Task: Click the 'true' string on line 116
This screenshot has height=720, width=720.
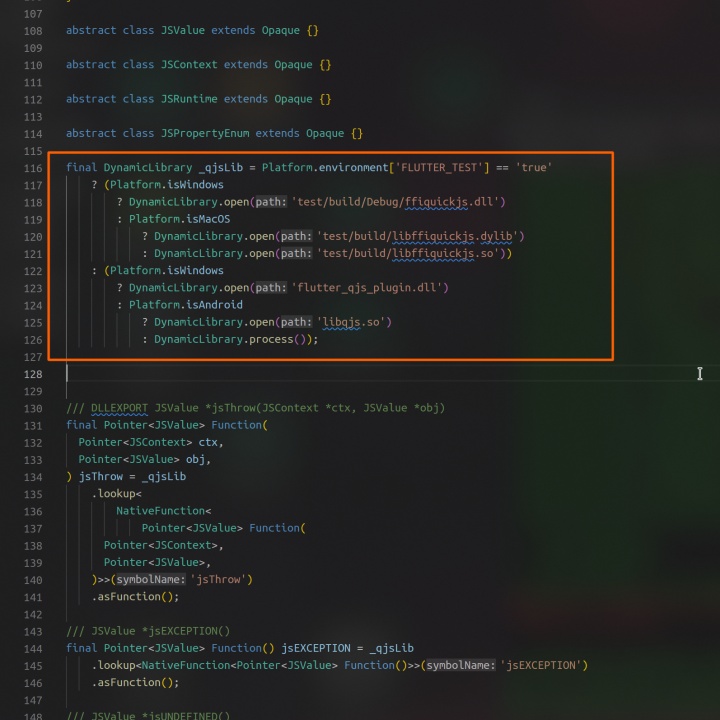Action: [534, 168]
